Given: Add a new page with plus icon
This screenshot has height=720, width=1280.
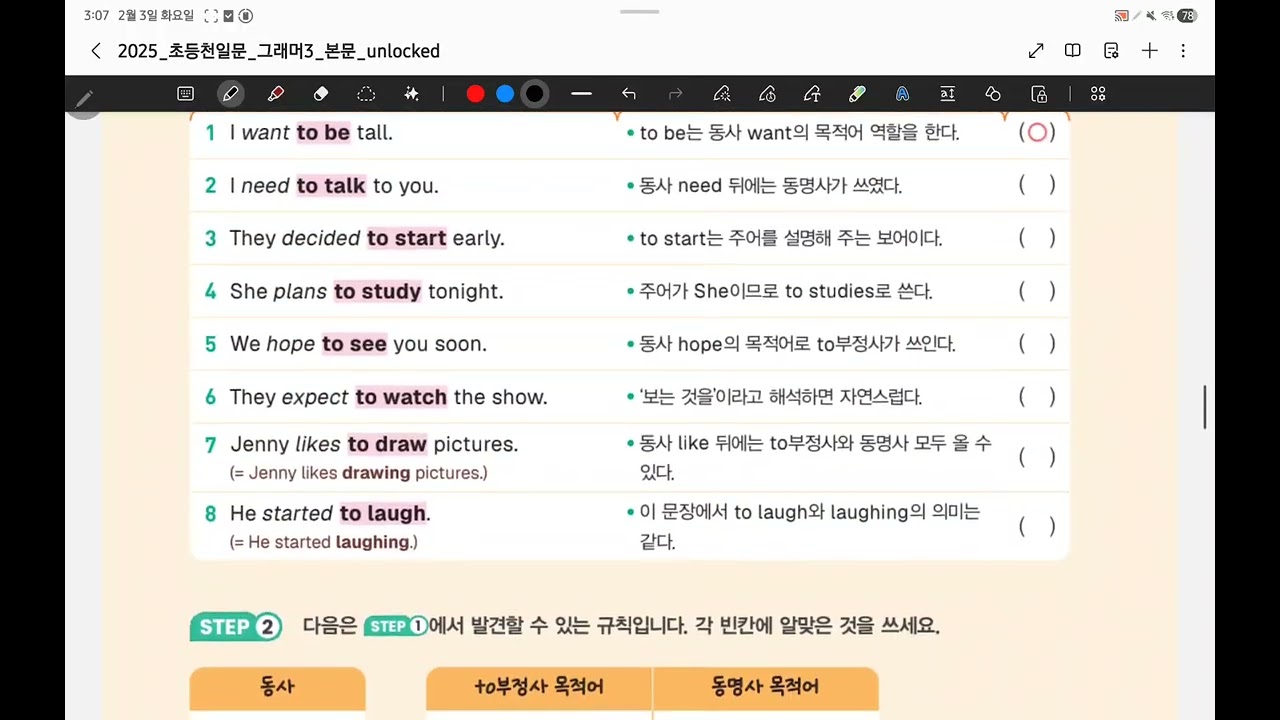Looking at the screenshot, I should (x=1150, y=51).
